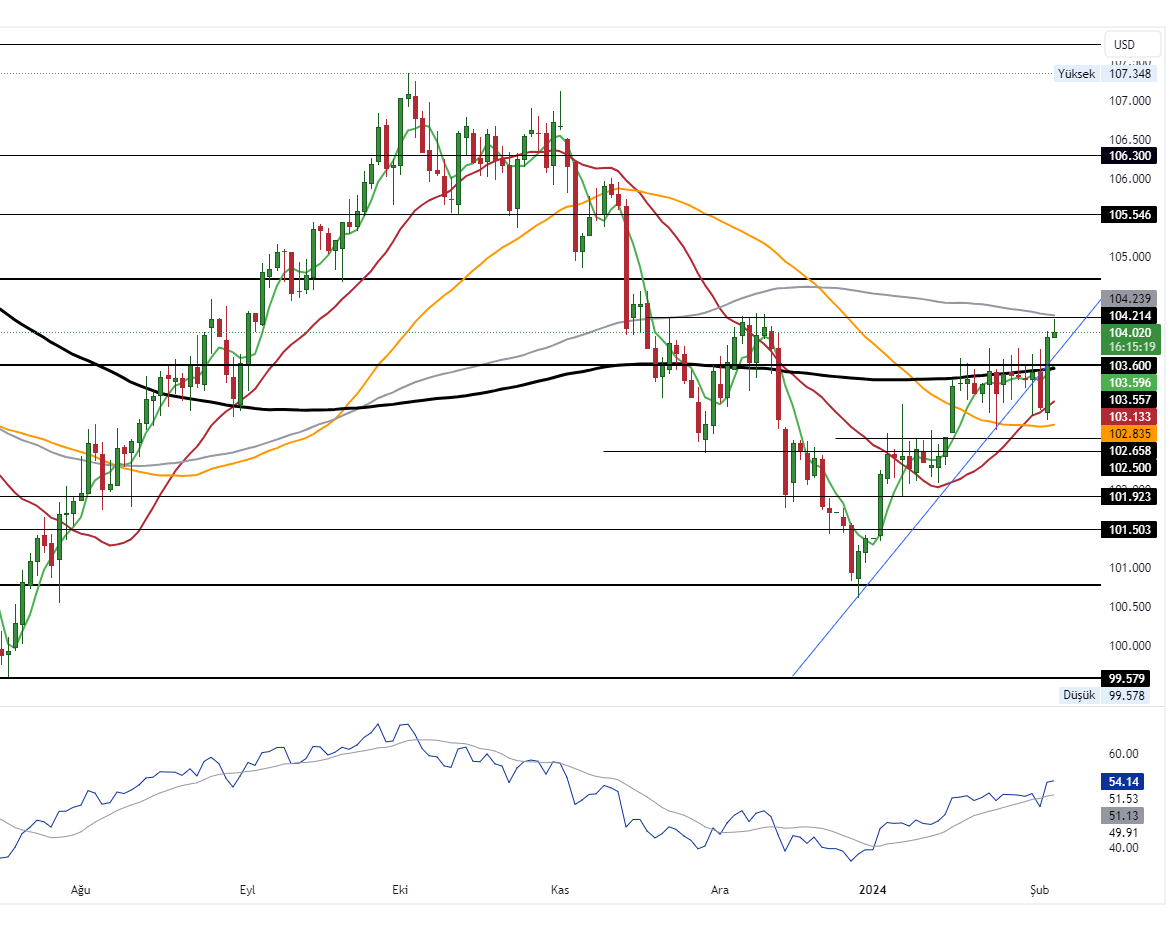Click the blue 54.14 RSI value label

(x=1126, y=781)
